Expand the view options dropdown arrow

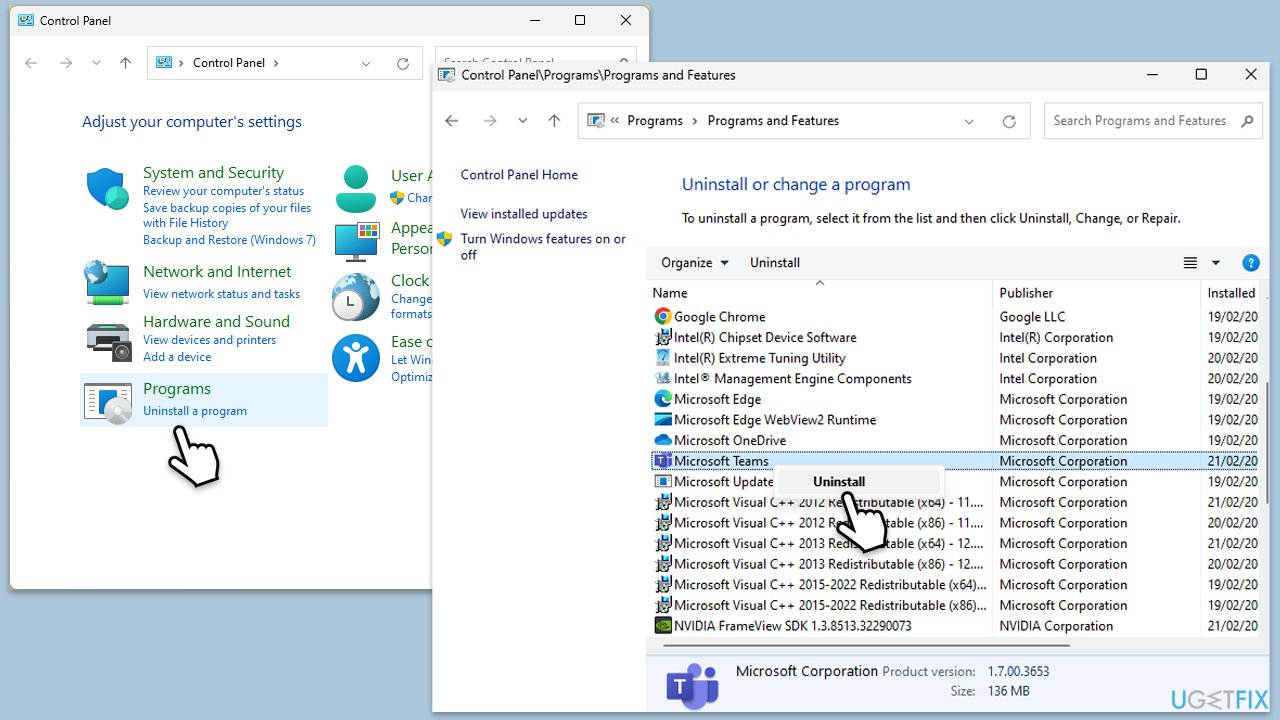(1216, 263)
